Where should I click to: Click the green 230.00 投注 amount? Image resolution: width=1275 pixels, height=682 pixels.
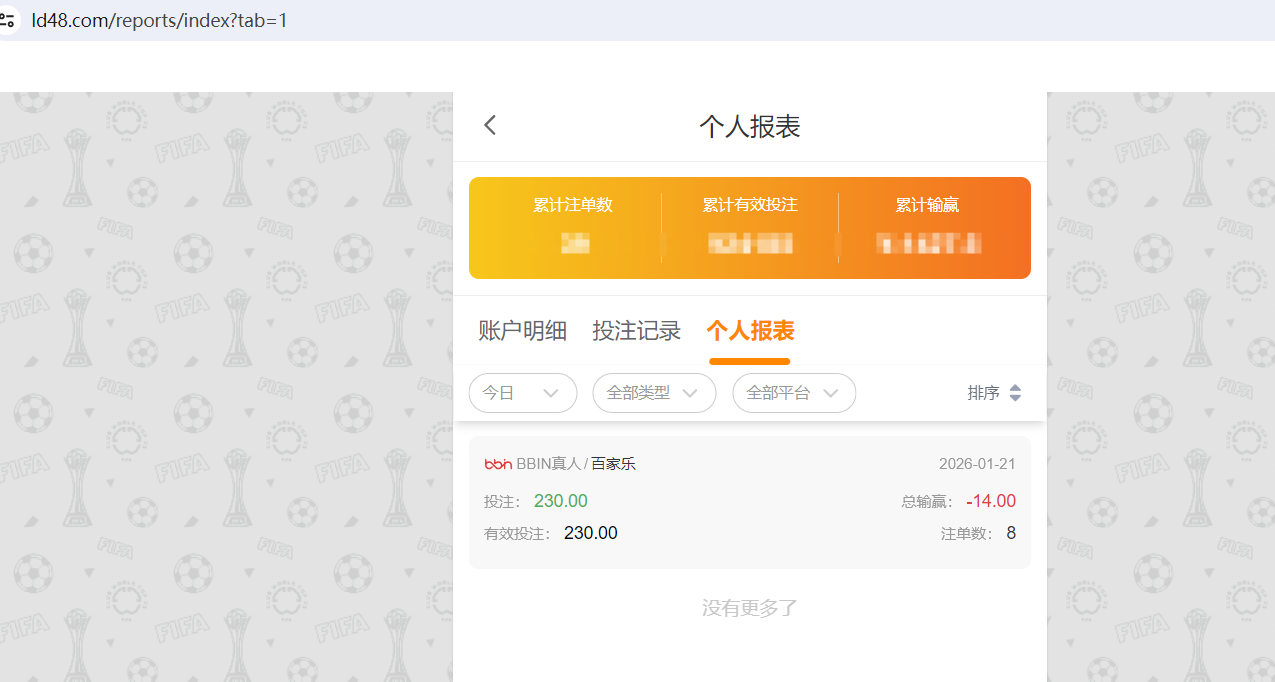[x=560, y=501]
